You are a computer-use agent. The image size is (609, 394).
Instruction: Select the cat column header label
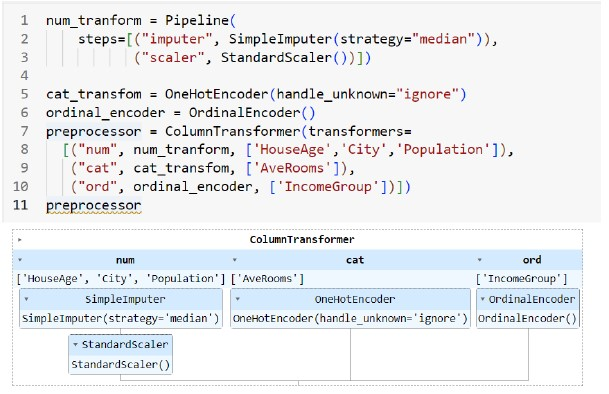coord(355,260)
